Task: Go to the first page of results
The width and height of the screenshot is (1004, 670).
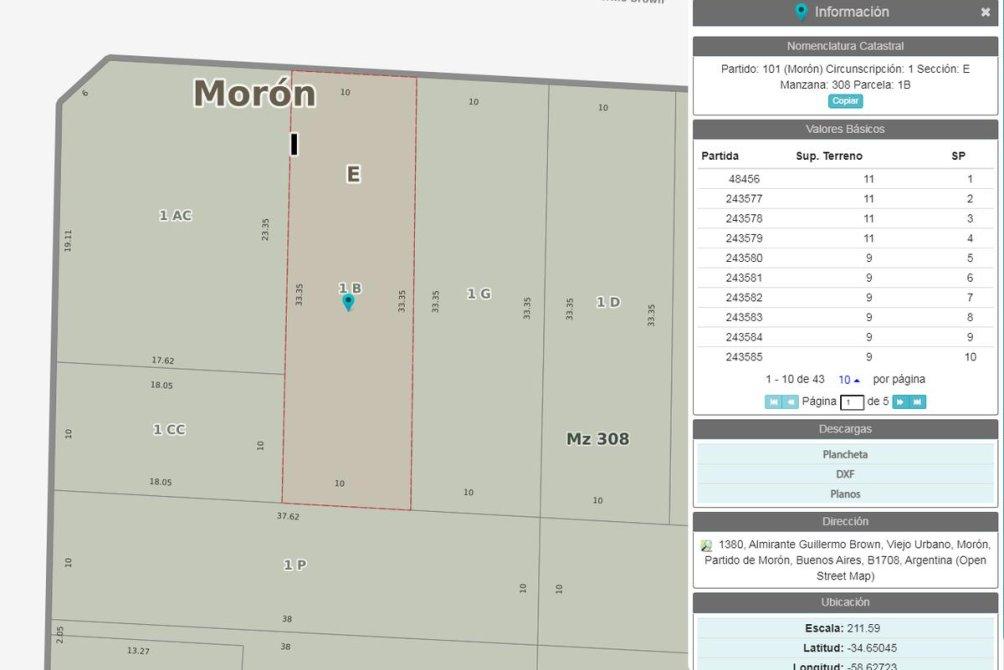Action: click(x=773, y=402)
